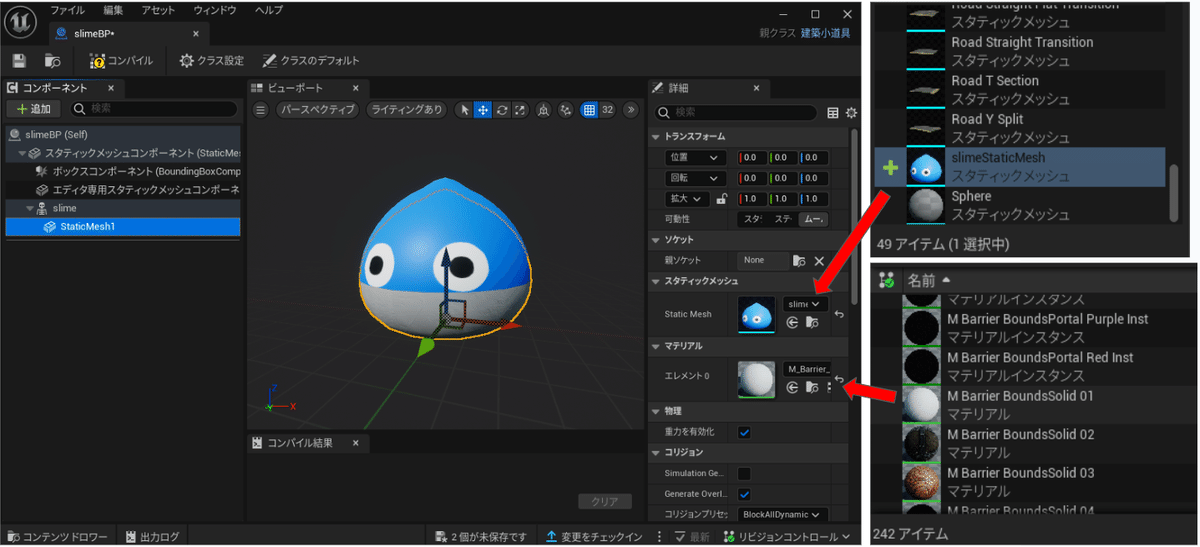The image size is (1200, 547).
Task: Click the Unreal Engine logo icon
Action: [x=22, y=21]
